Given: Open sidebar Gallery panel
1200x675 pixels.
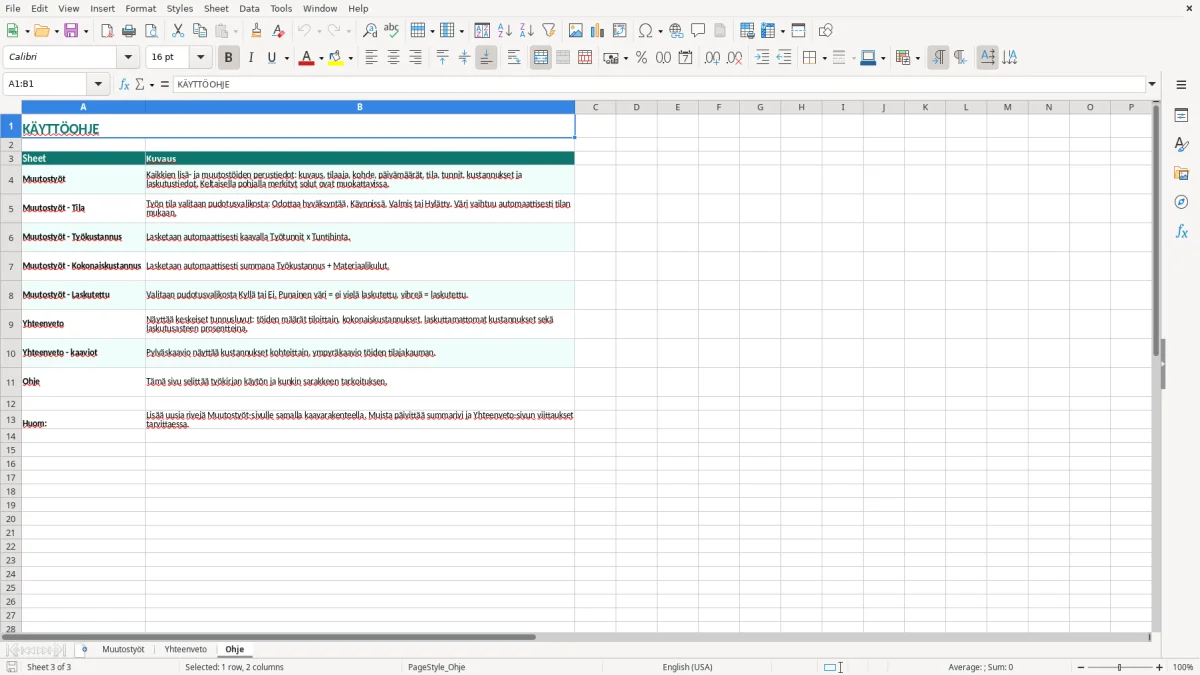Looking at the screenshot, I should (1181, 174).
